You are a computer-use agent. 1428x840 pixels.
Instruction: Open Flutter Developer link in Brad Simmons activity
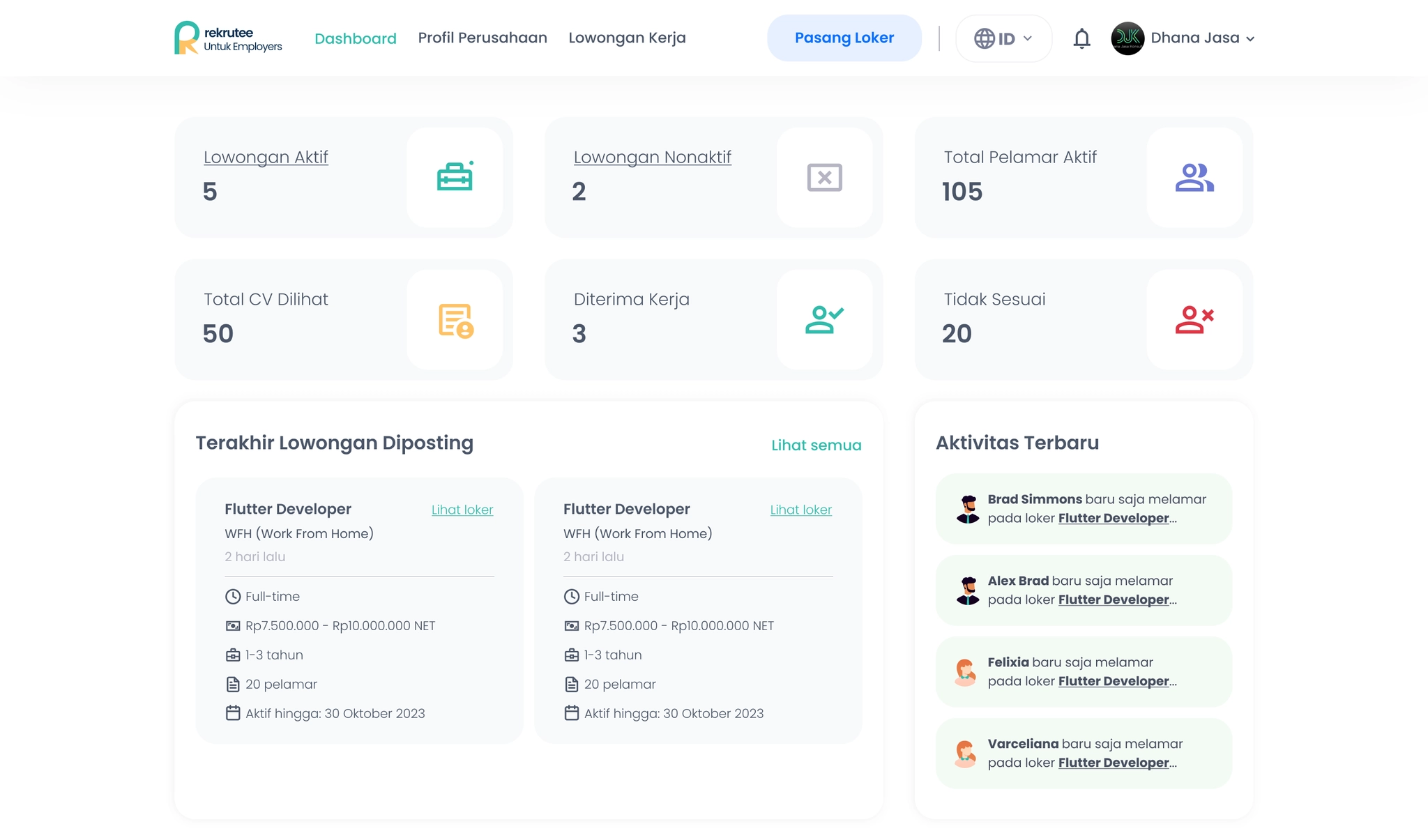1113,518
